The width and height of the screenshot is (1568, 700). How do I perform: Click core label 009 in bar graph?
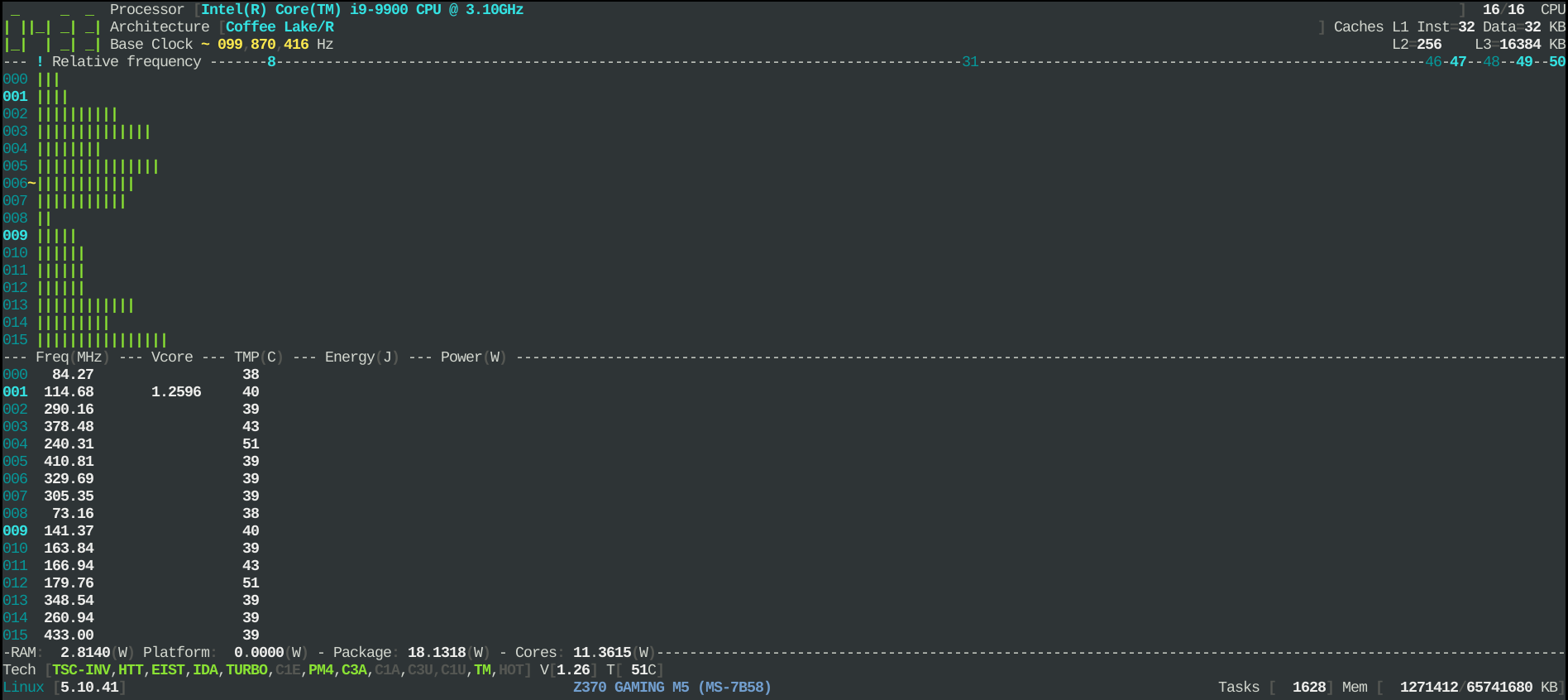pos(15,236)
